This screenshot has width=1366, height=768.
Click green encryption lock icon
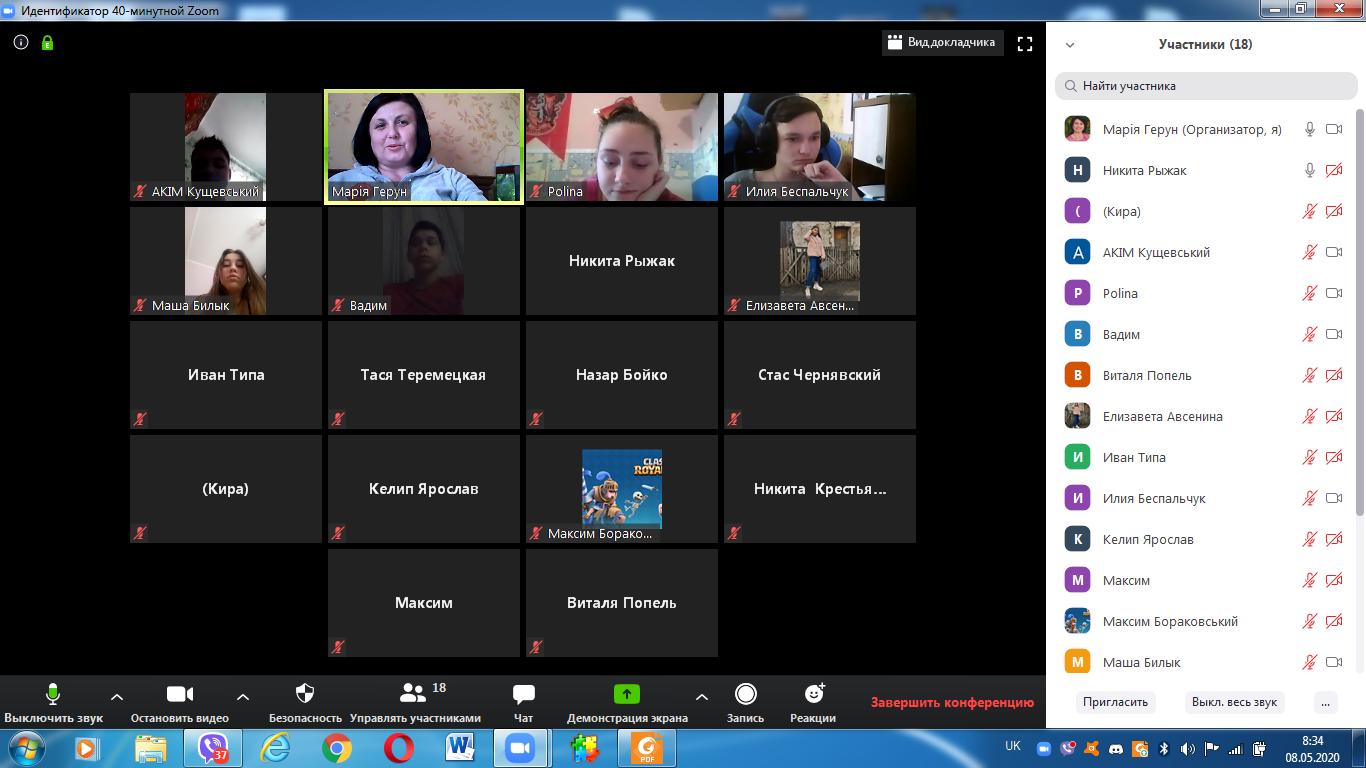(x=47, y=43)
